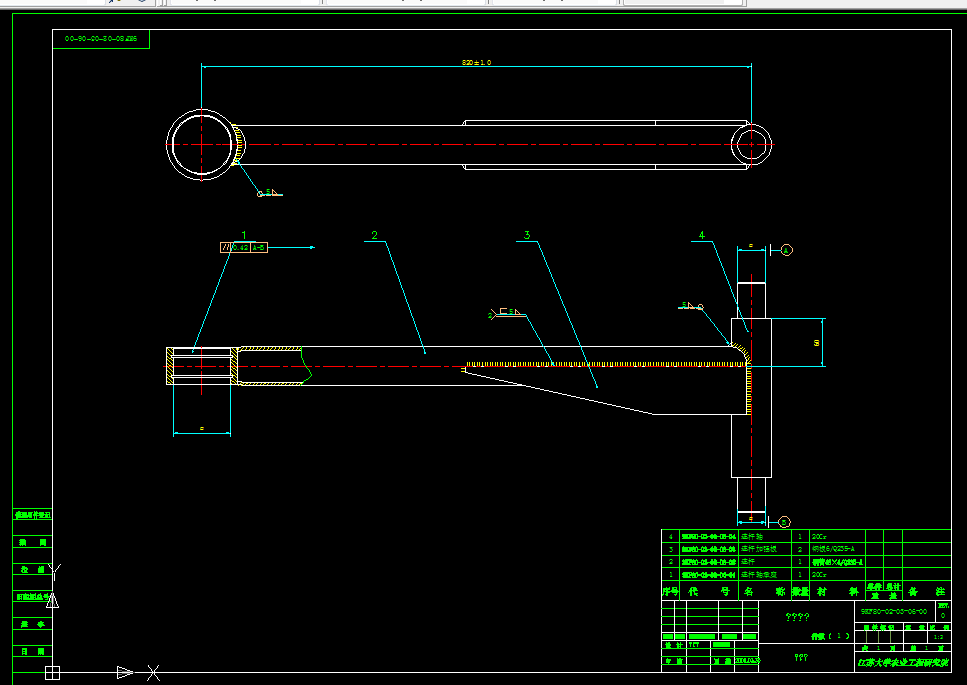Image resolution: width=967 pixels, height=685 pixels.
Task: Select the 备注 header cell
Action: click(x=926, y=591)
